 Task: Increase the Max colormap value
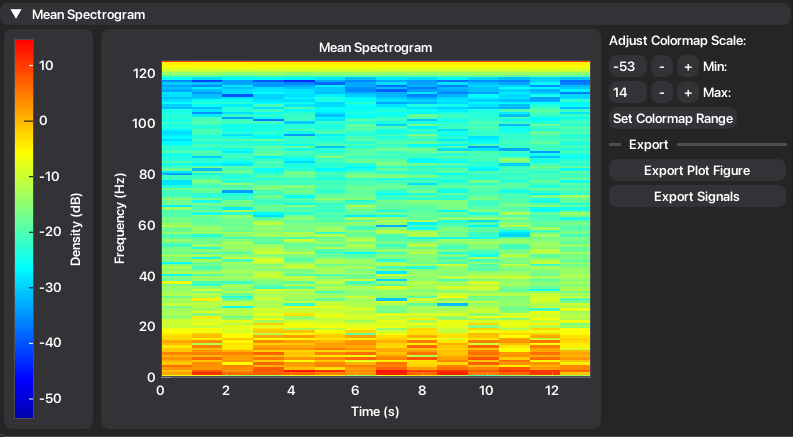pos(688,93)
